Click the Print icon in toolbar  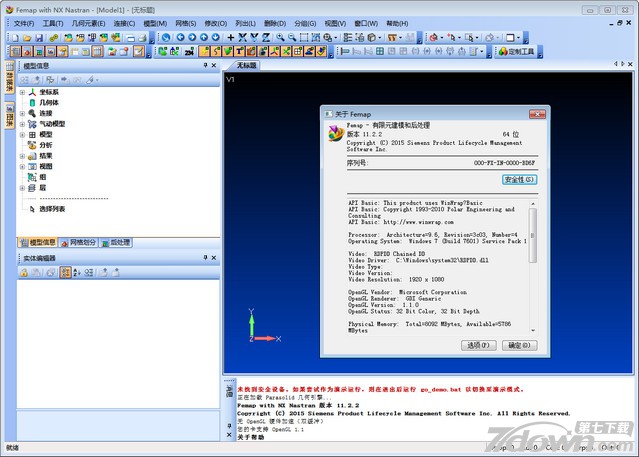click(143, 37)
